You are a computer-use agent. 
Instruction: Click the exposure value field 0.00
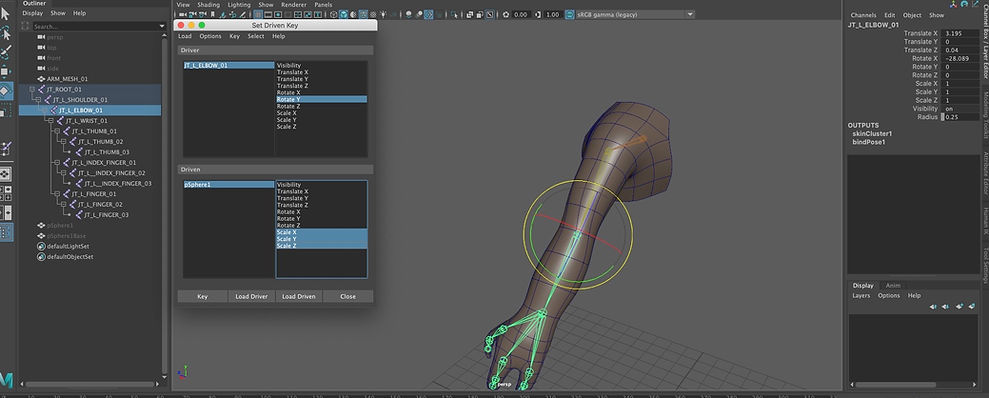(x=521, y=14)
